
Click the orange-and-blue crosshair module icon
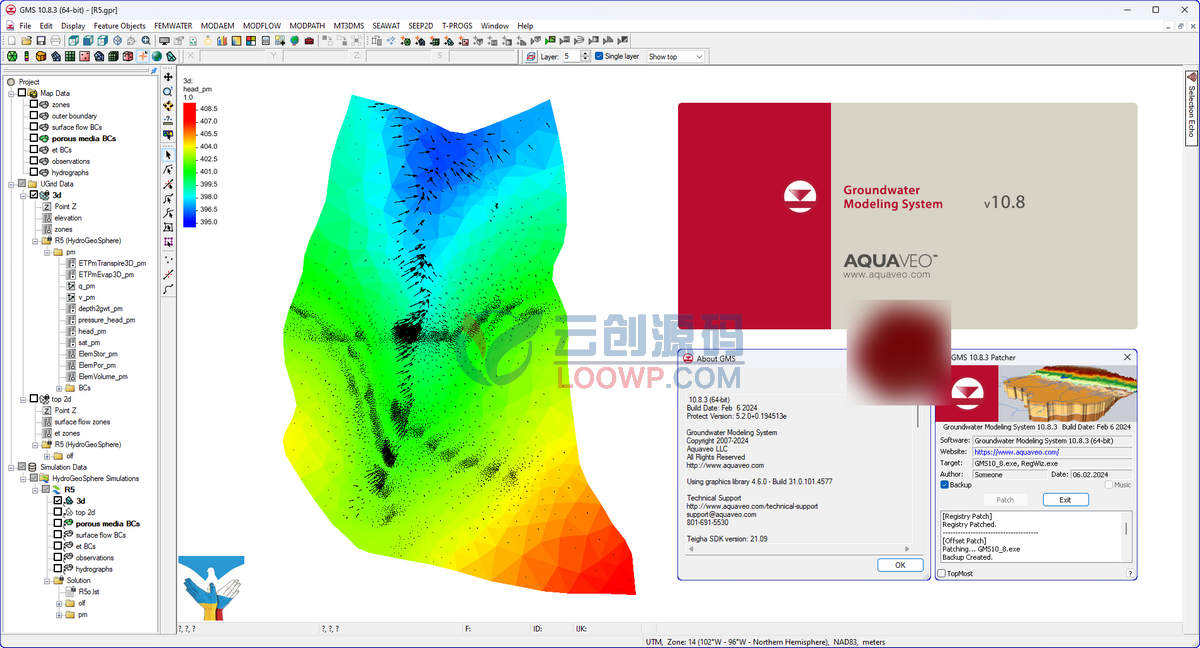pos(142,56)
